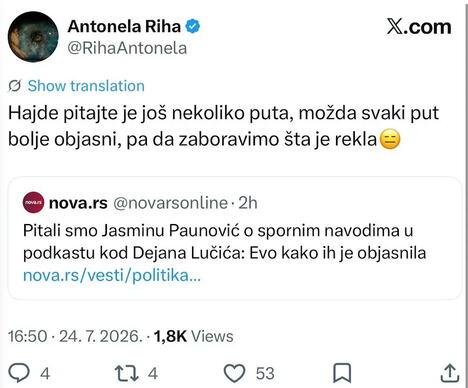Click the @novarsonline handle
Screen dimensions: 468x388
171,203
